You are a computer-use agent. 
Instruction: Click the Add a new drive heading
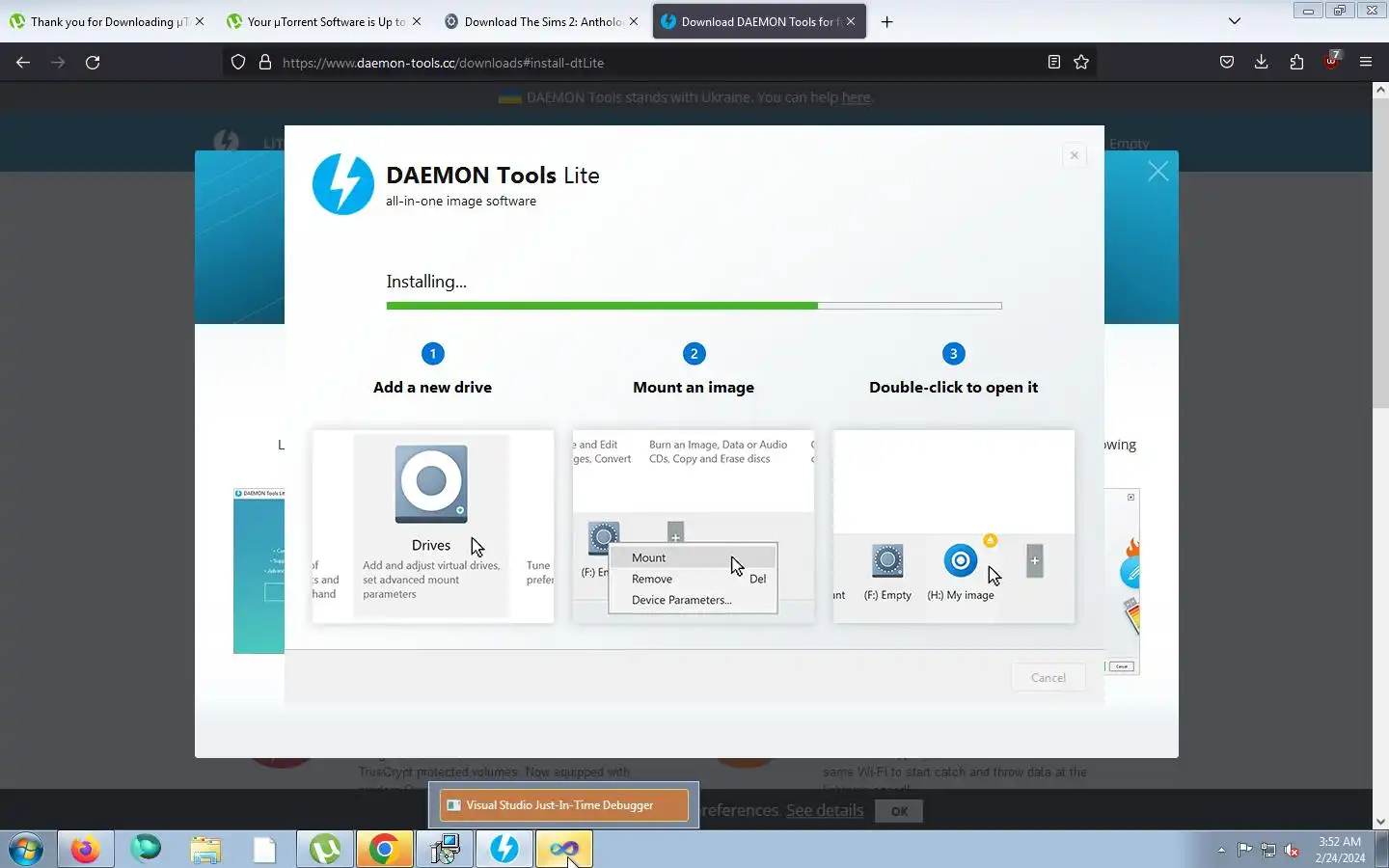point(432,387)
